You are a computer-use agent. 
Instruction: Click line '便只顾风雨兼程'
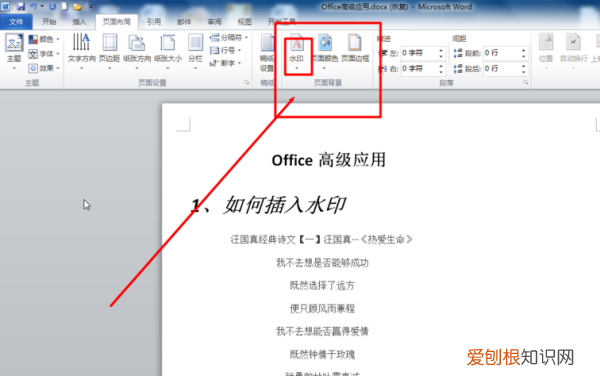[322, 308]
